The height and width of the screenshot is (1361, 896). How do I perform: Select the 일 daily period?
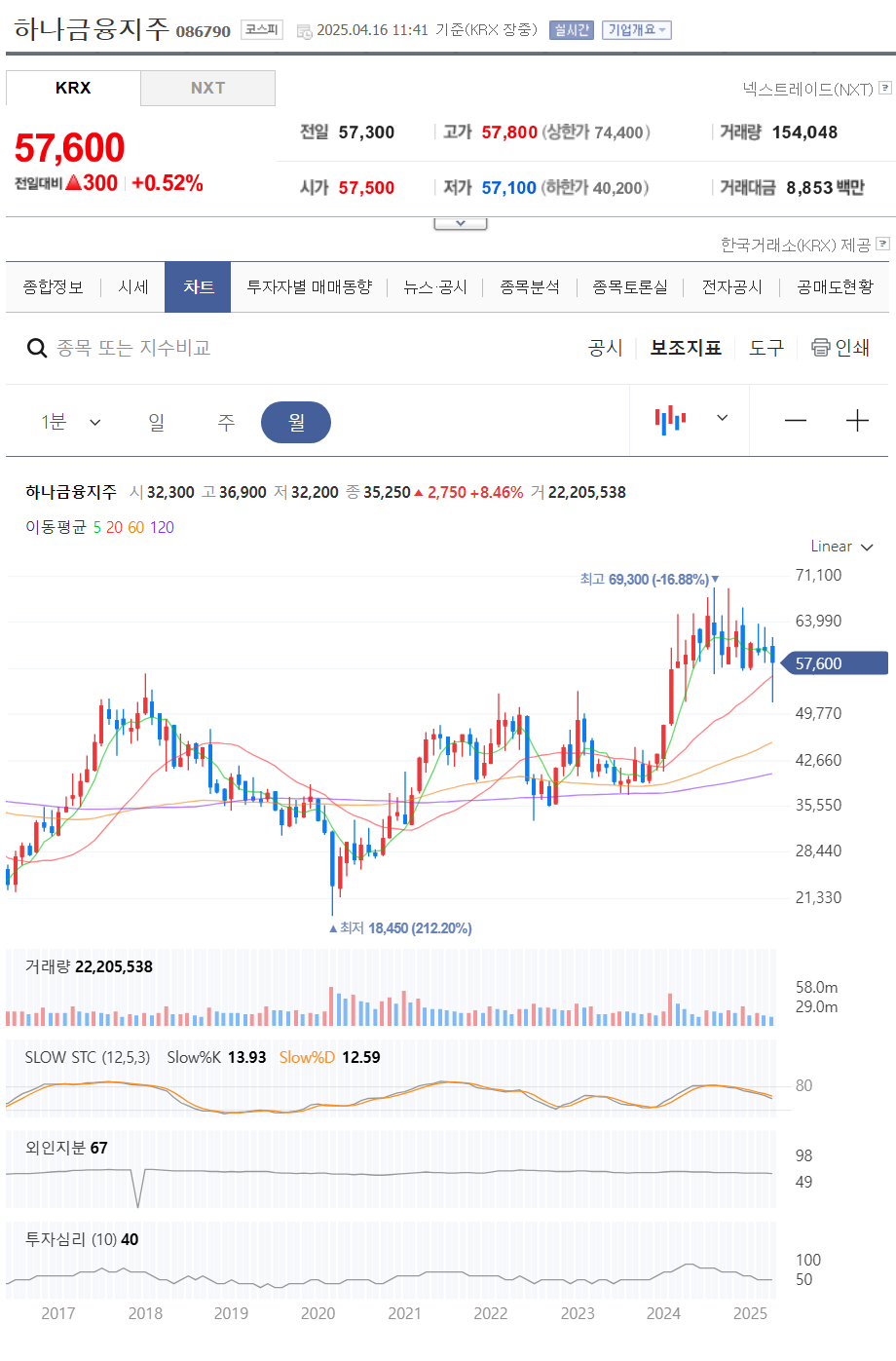[157, 422]
